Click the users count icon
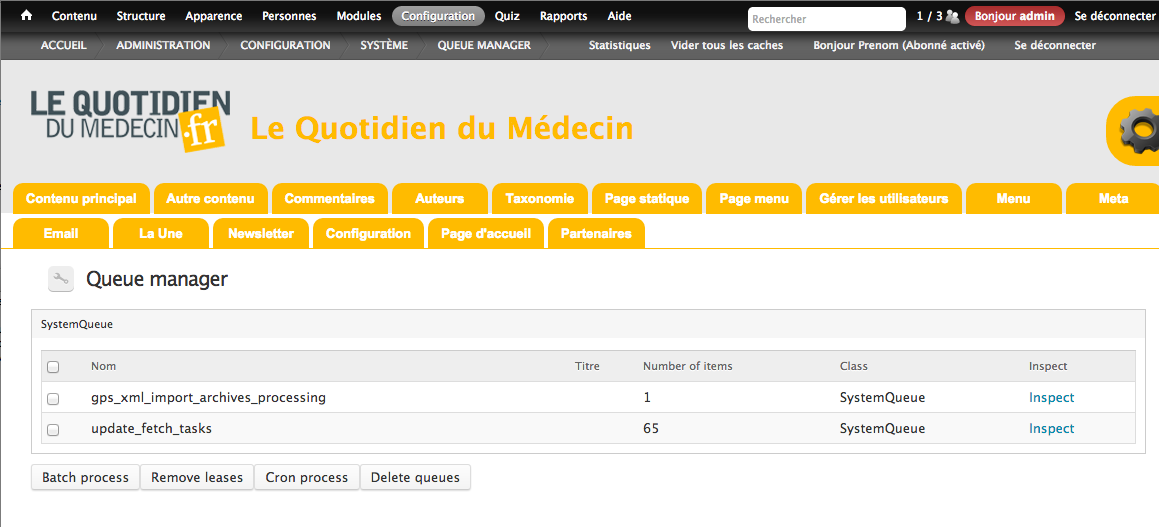1159x527 pixels. (x=952, y=17)
